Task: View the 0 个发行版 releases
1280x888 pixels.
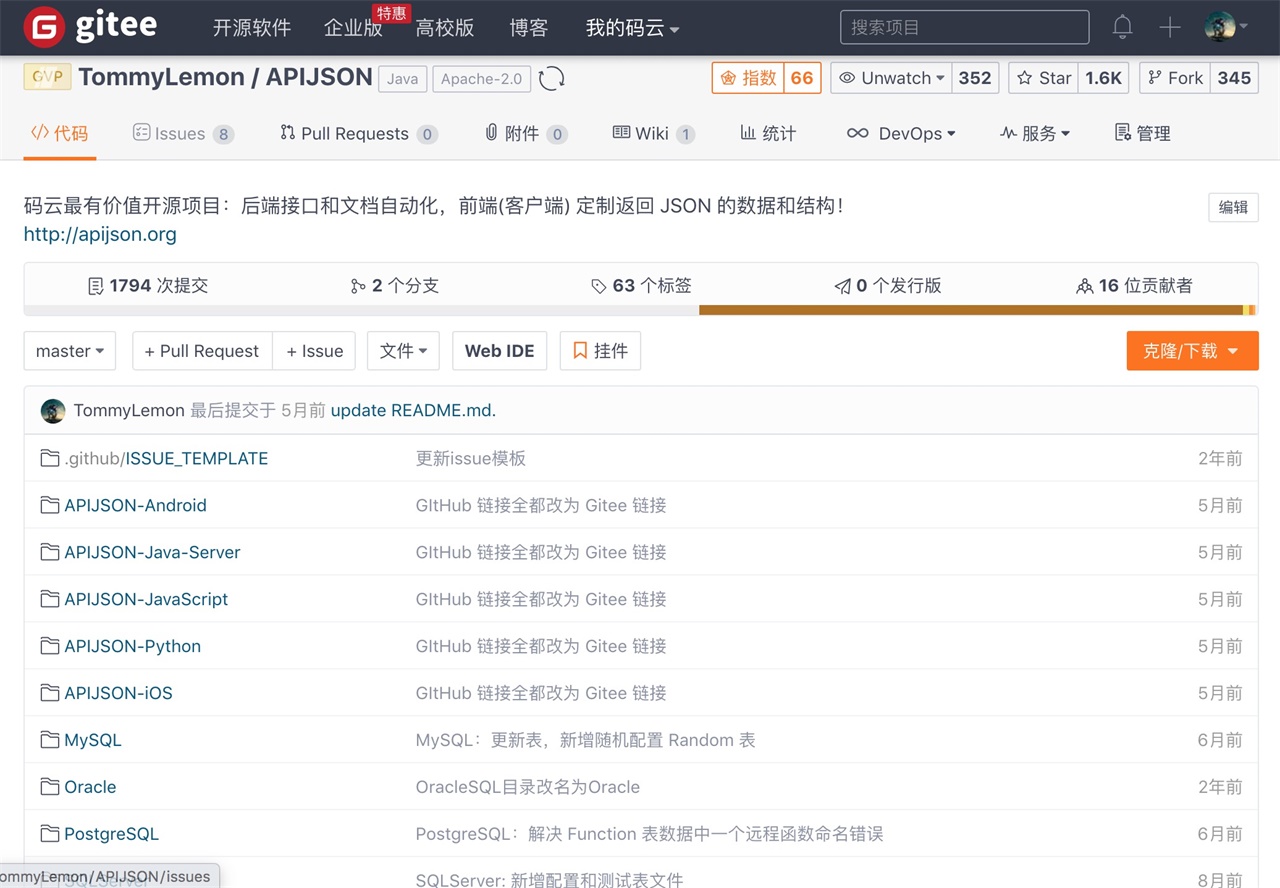Action: click(888, 285)
